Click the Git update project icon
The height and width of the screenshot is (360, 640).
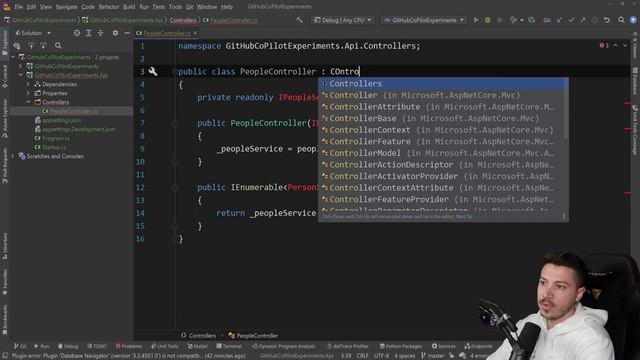(559, 20)
